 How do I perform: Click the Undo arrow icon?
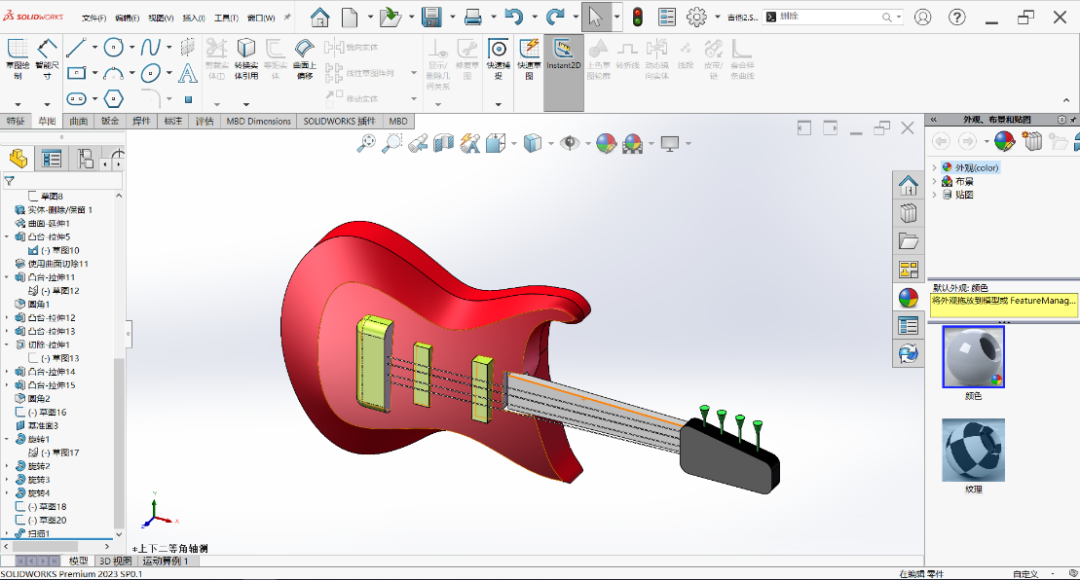click(514, 17)
